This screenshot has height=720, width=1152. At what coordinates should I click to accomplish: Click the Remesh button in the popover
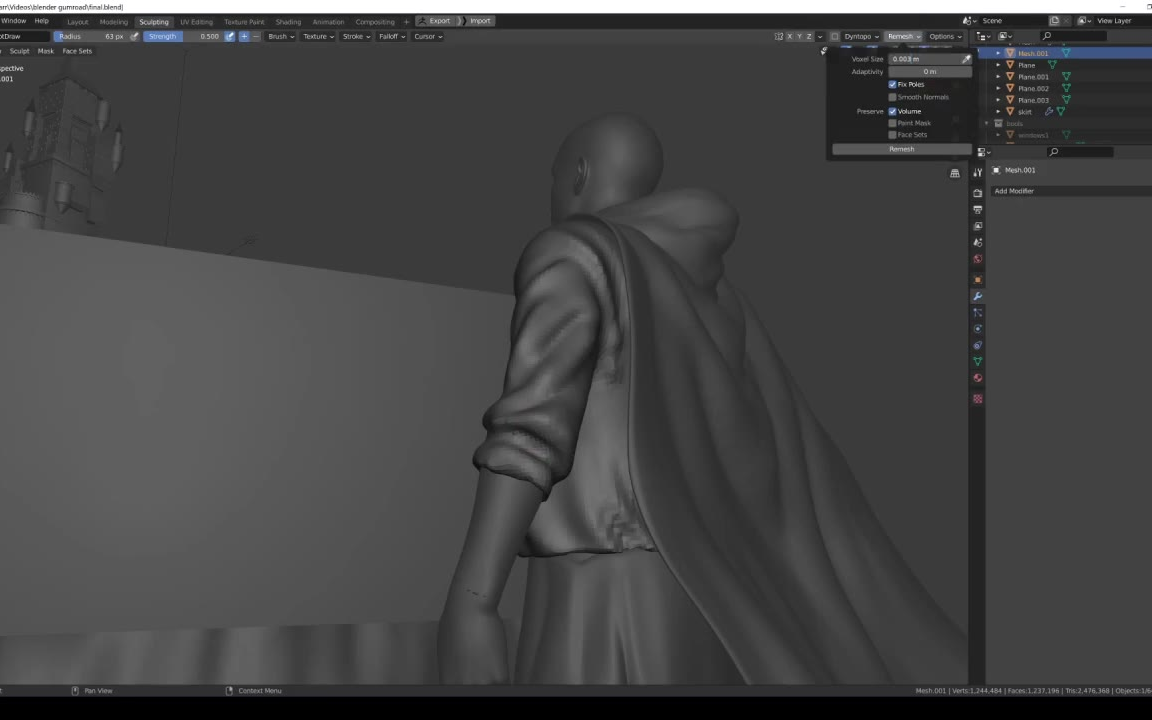coord(901,149)
